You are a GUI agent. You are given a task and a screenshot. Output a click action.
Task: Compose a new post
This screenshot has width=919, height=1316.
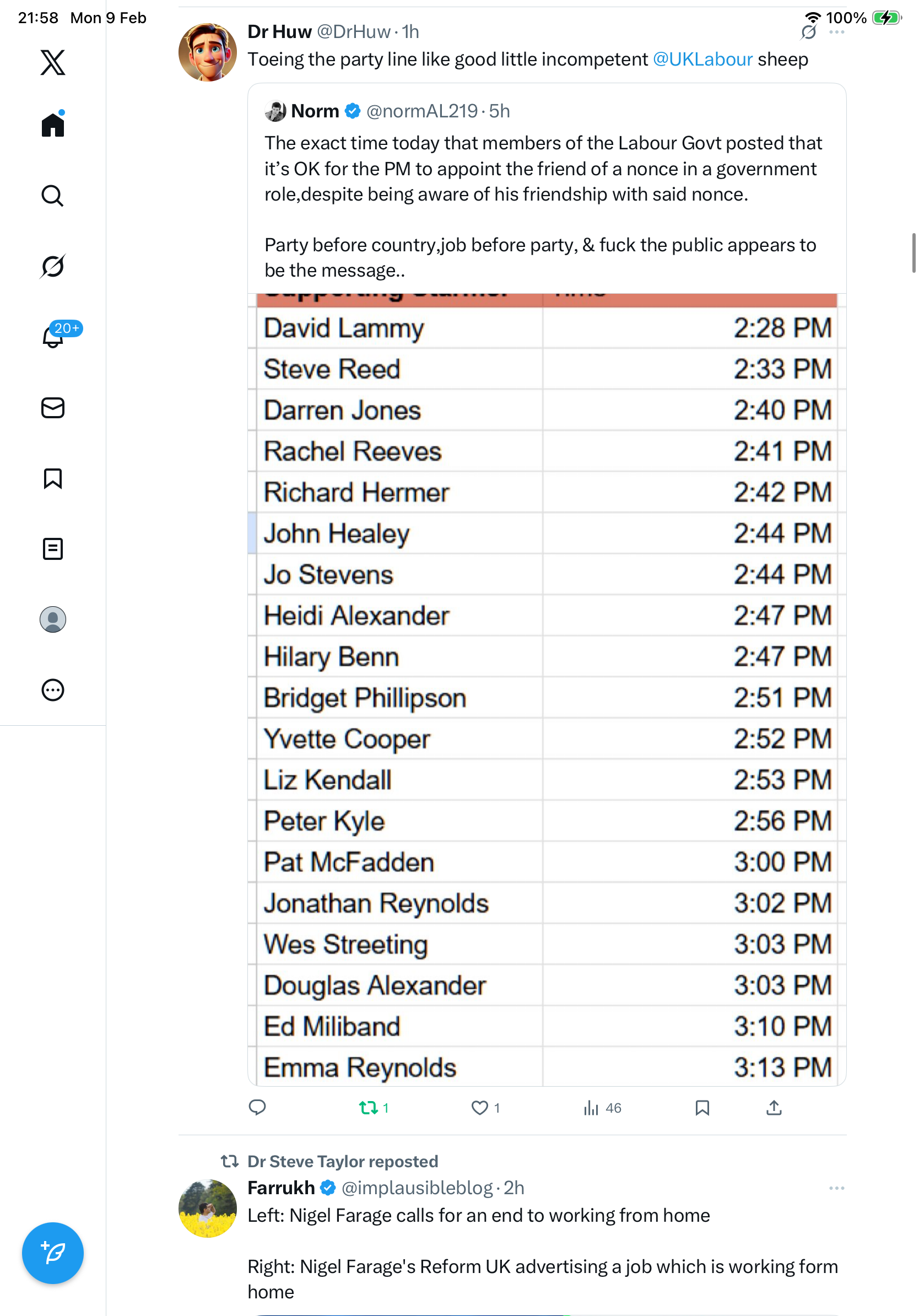53,1253
